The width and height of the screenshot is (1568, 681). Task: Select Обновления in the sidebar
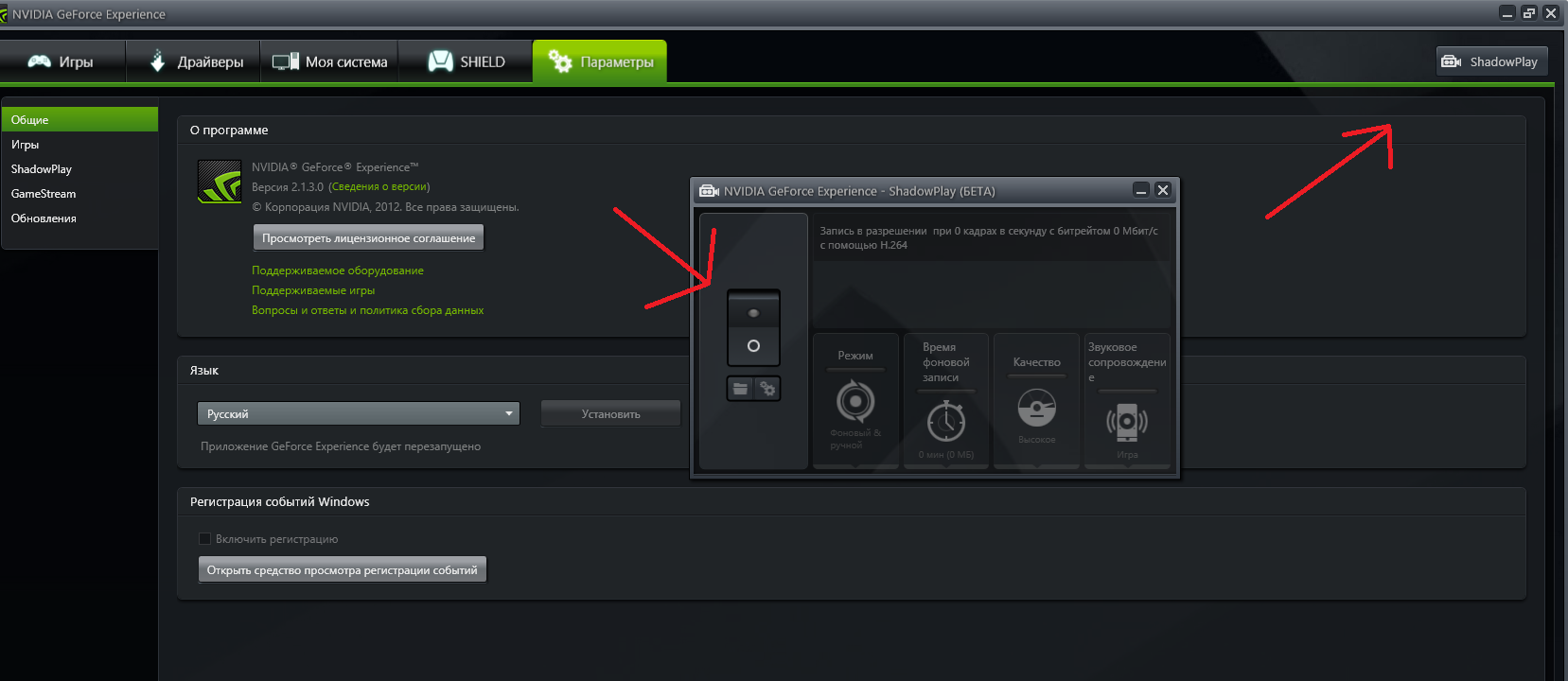[79, 218]
